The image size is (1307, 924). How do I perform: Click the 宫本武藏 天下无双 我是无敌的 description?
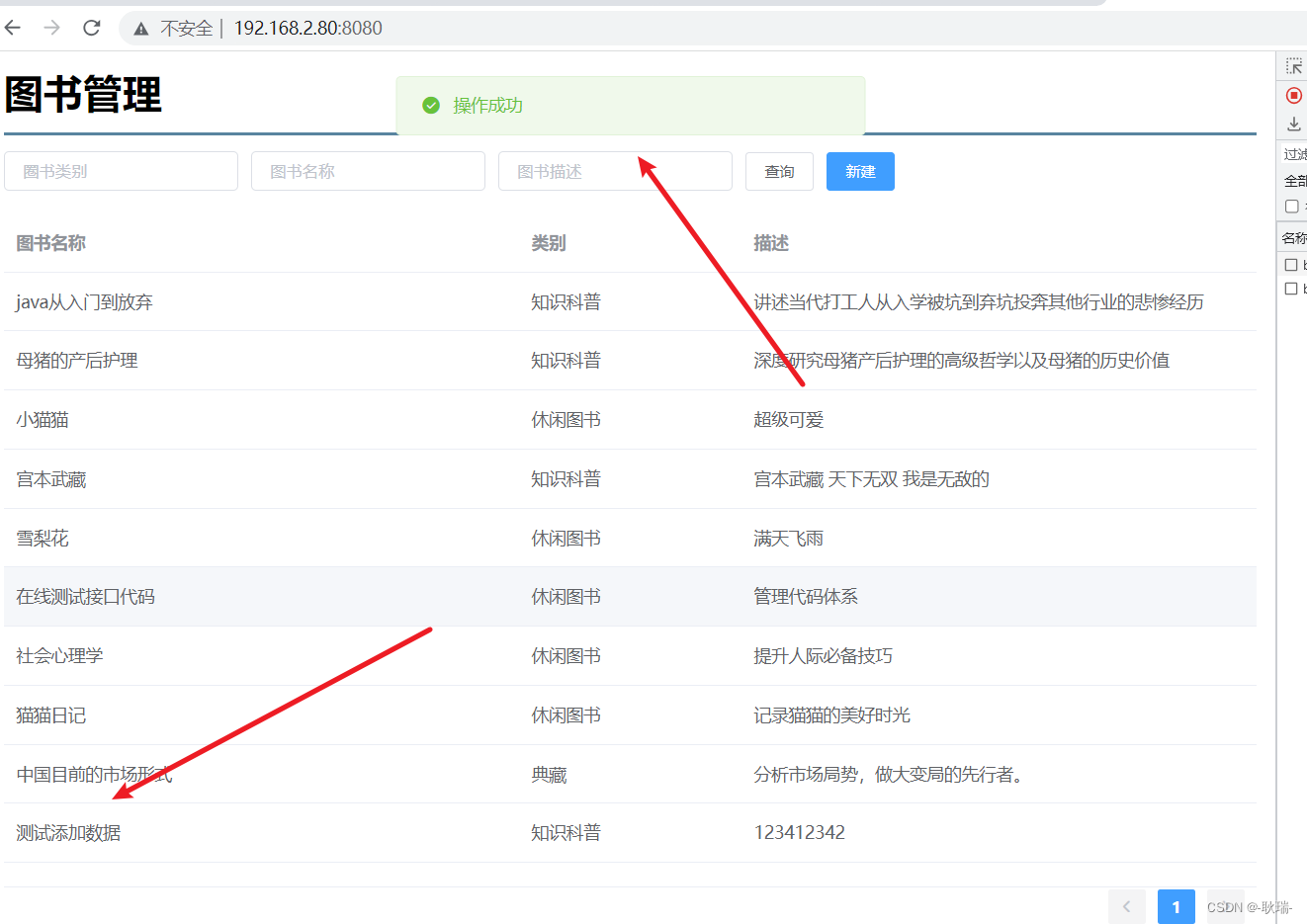pyautogui.click(x=871, y=479)
